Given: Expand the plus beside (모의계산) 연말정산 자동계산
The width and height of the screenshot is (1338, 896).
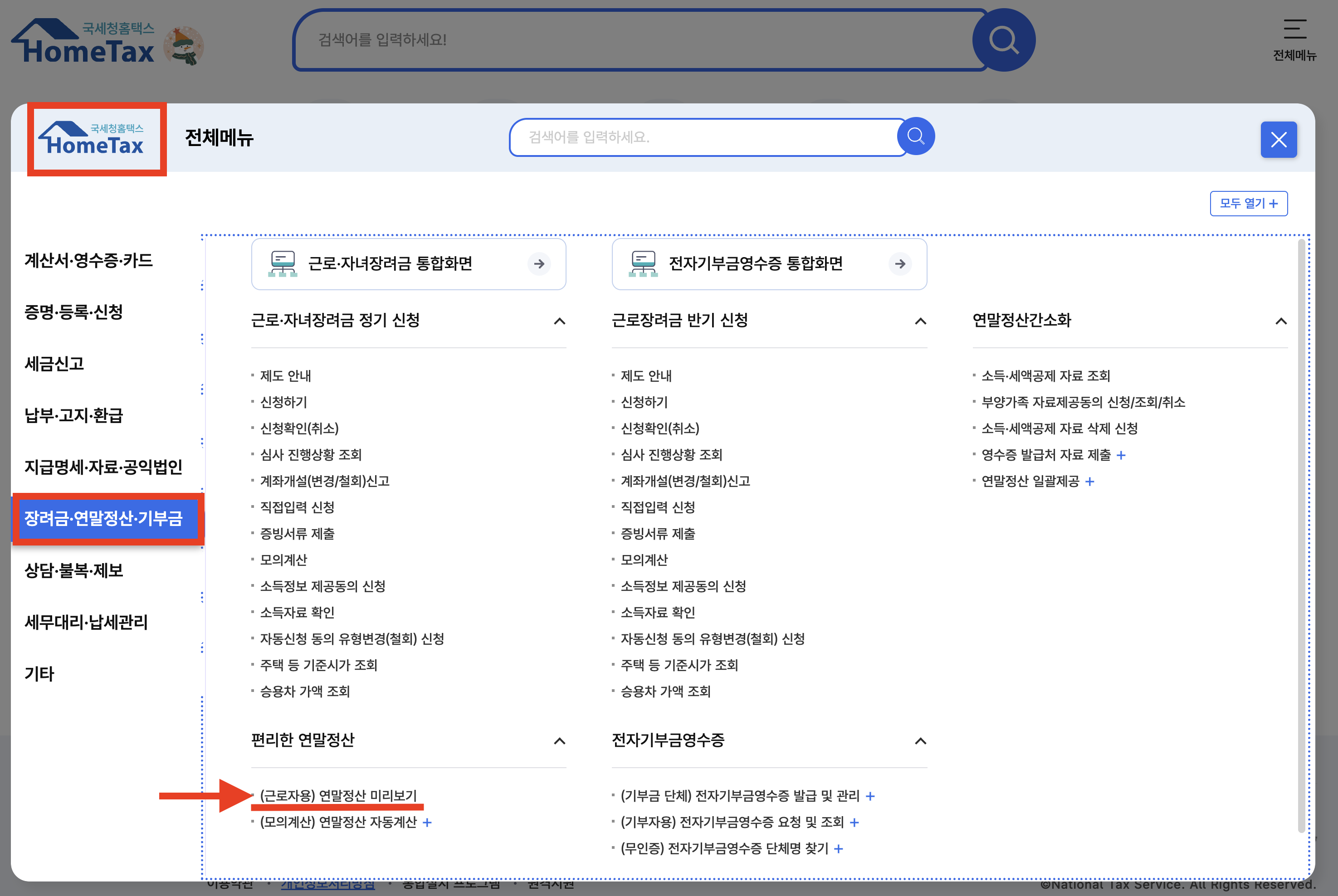Looking at the screenshot, I should (427, 822).
